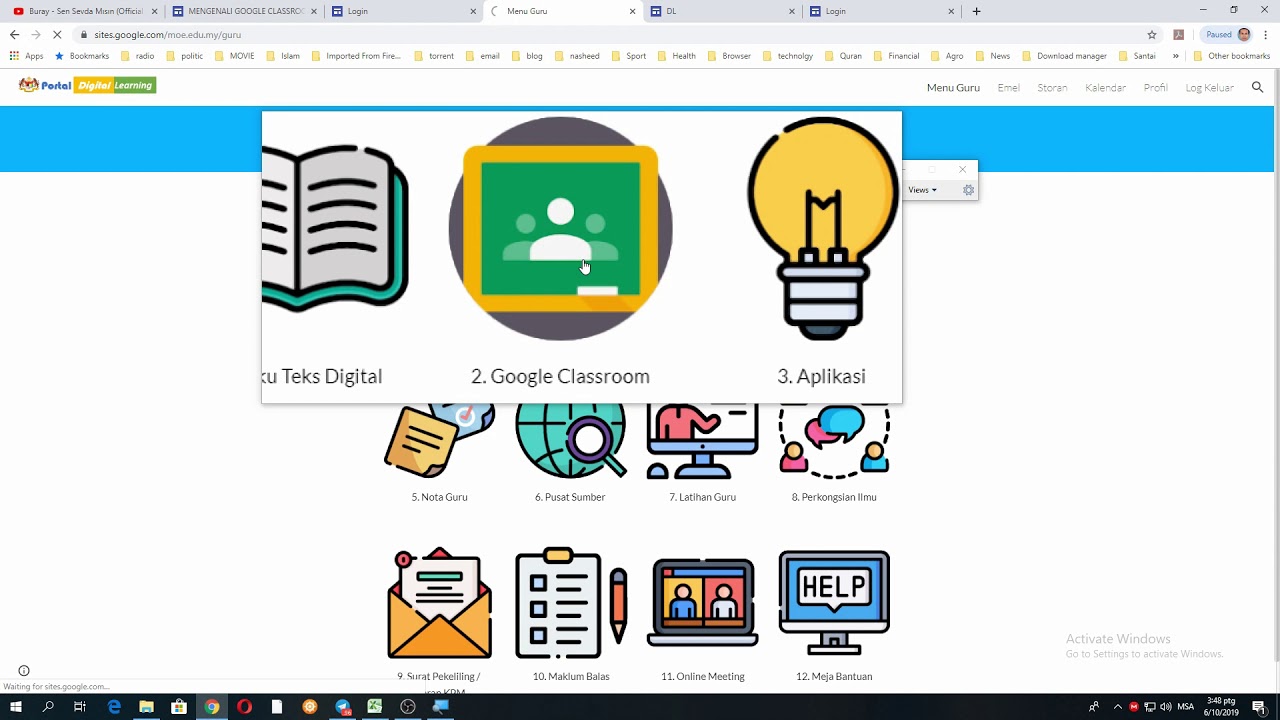Show hidden system tray icons
Screen dimensions: 1280x720
click(1117, 707)
